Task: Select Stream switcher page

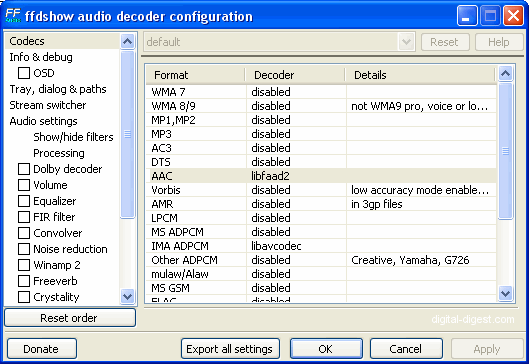Action: click(x=48, y=105)
